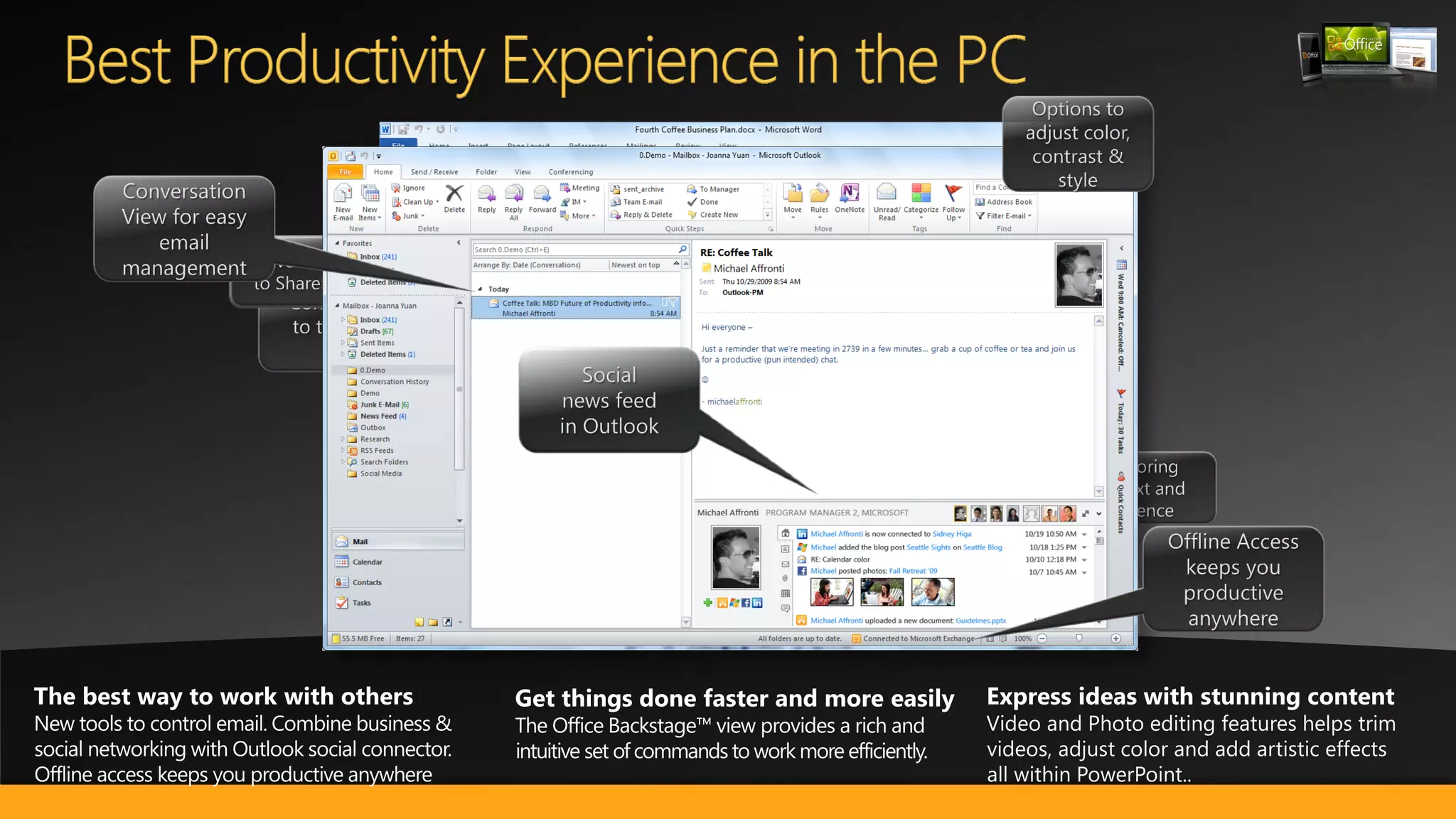This screenshot has width=1456, height=819.
Task: Open OneNote from the Move group
Action: coord(850,193)
